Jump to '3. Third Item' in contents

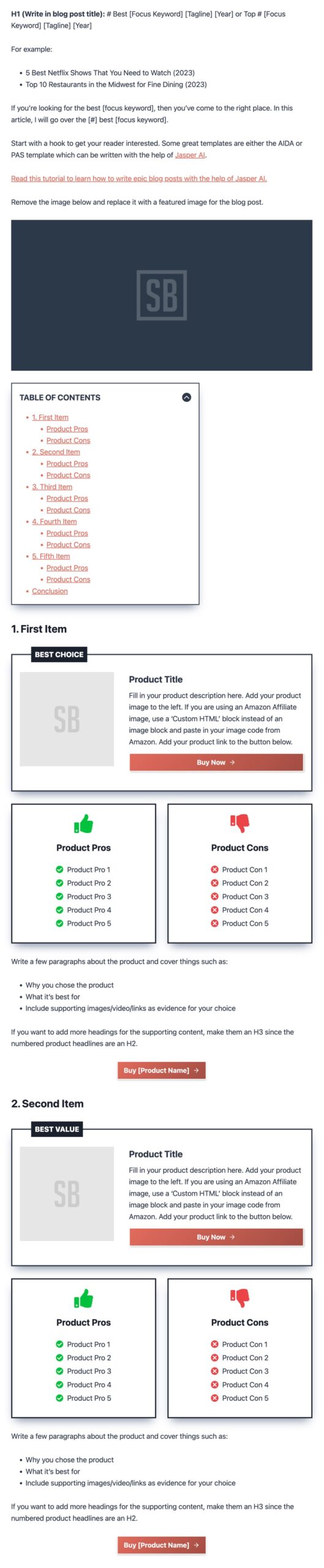click(52, 486)
